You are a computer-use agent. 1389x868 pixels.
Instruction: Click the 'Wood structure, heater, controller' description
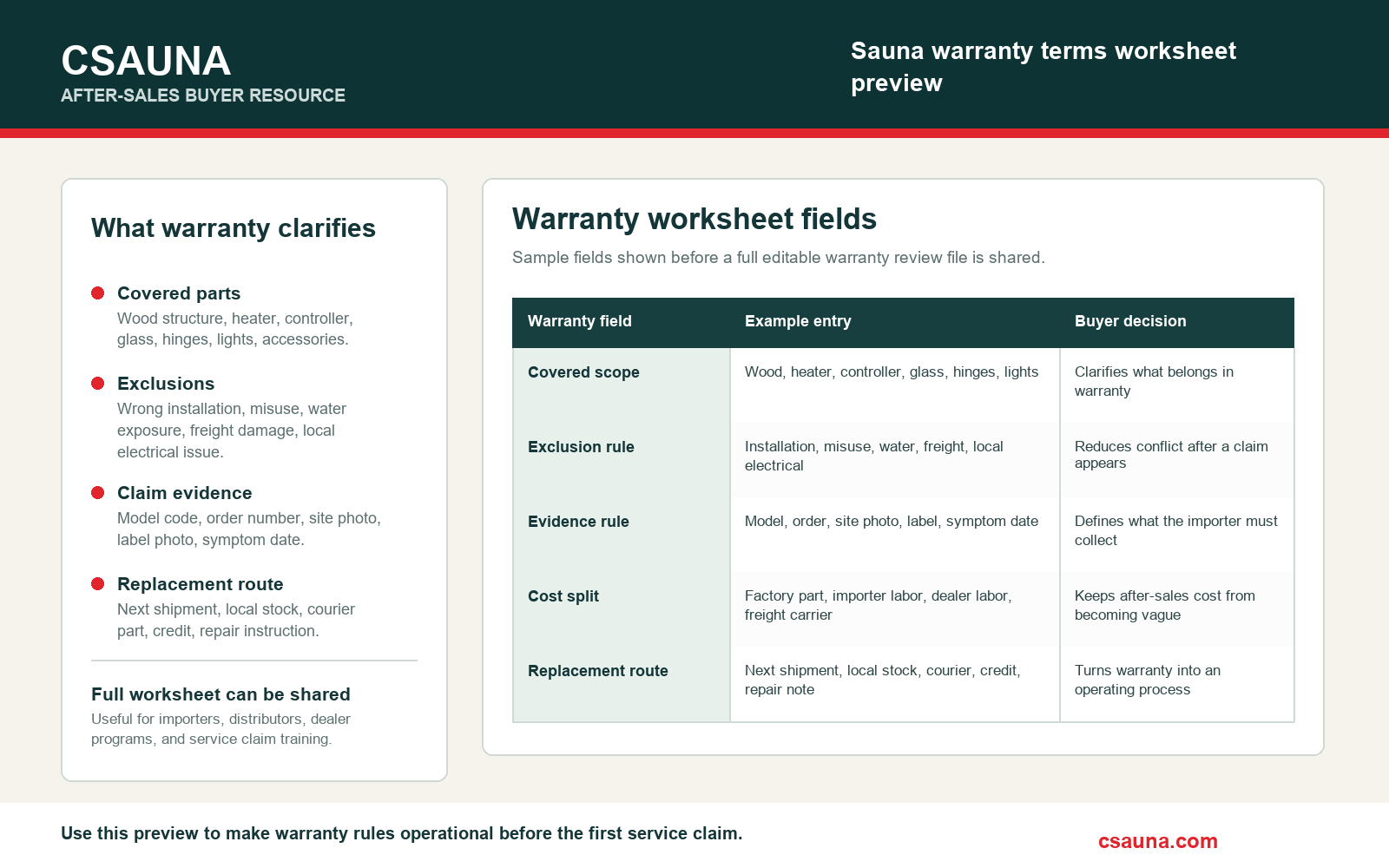(x=235, y=329)
